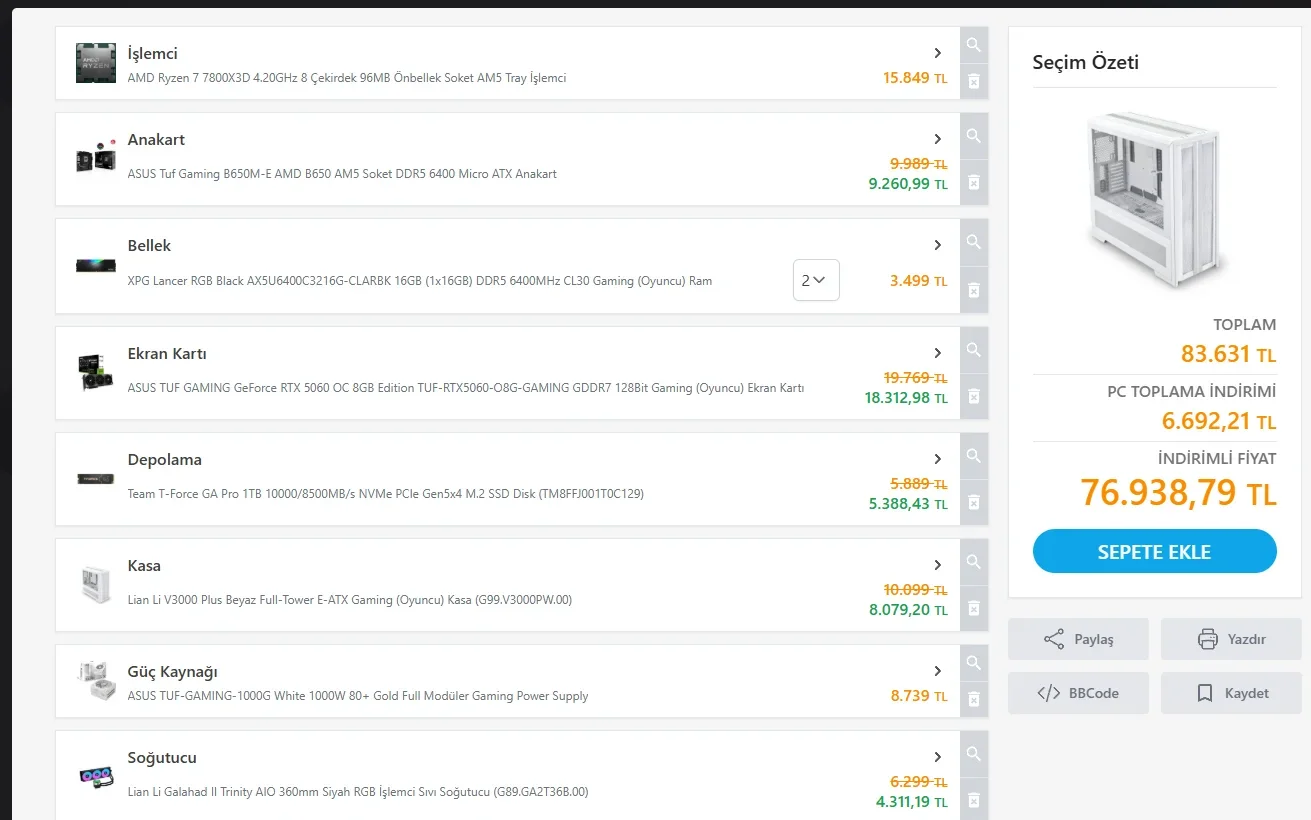Click the Paylaş share button
The width and height of the screenshot is (1311, 820).
[1078, 639]
